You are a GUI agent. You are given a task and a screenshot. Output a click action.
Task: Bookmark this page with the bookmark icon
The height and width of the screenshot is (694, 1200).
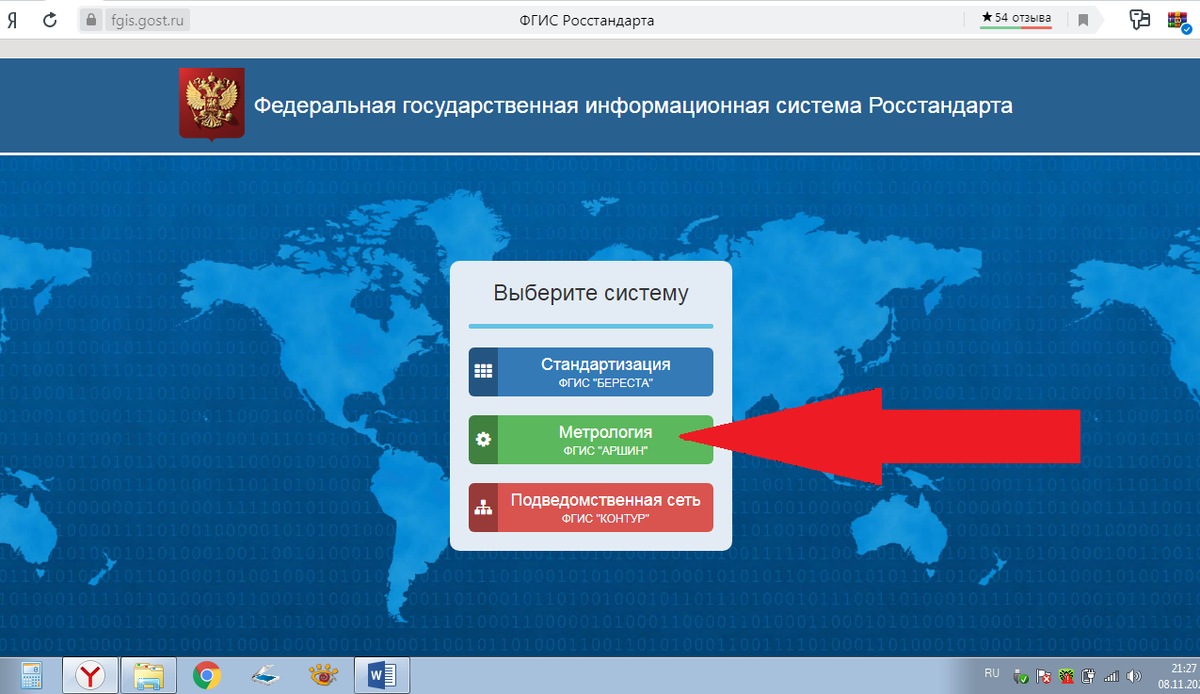1083,20
